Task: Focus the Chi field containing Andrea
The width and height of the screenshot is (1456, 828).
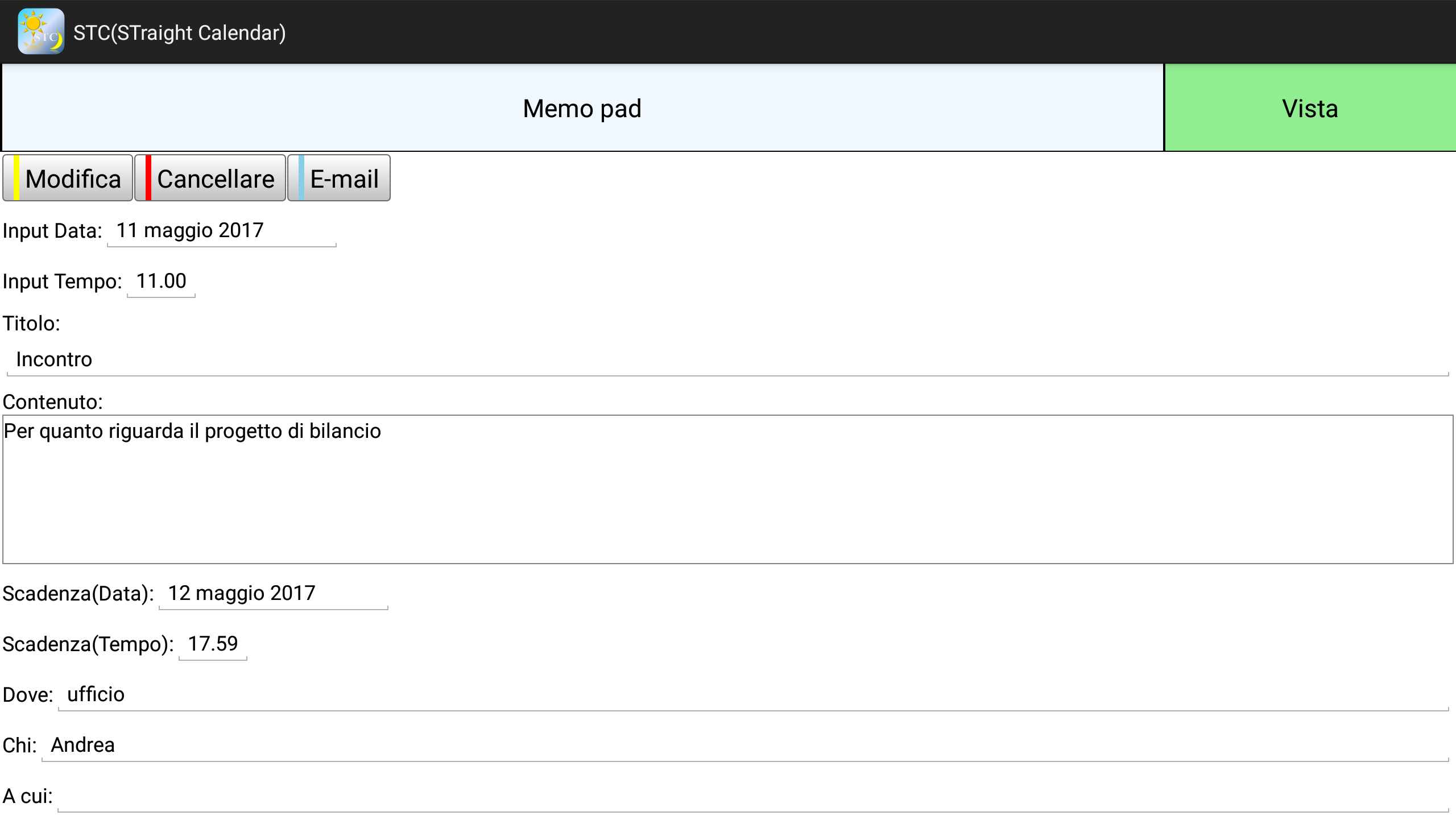Action: pyautogui.click(x=744, y=746)
